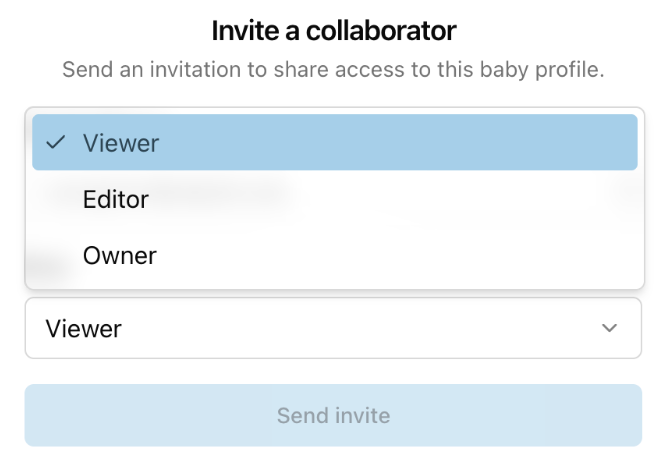Click the invitation description text

pyautogui.click(x=334, y=72)
